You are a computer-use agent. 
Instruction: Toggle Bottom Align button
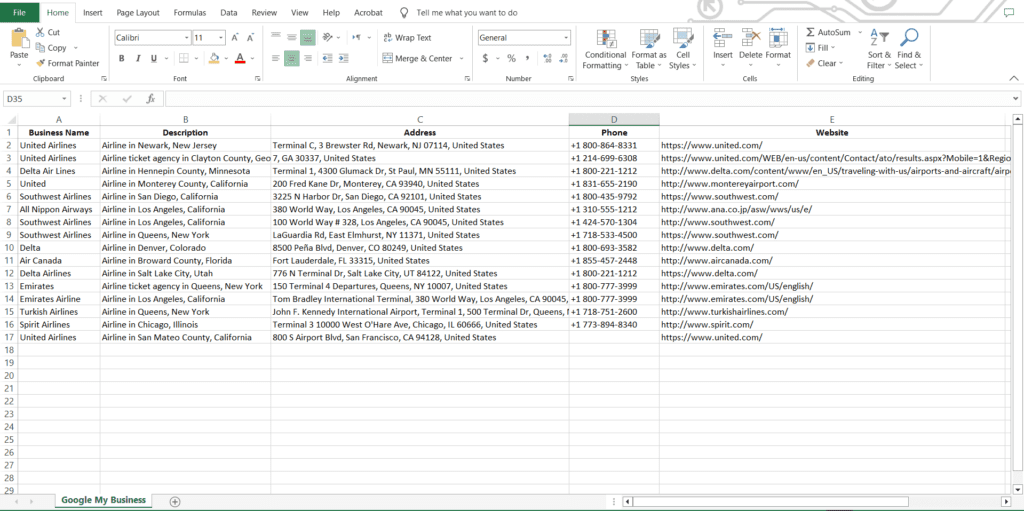(308, 37)
